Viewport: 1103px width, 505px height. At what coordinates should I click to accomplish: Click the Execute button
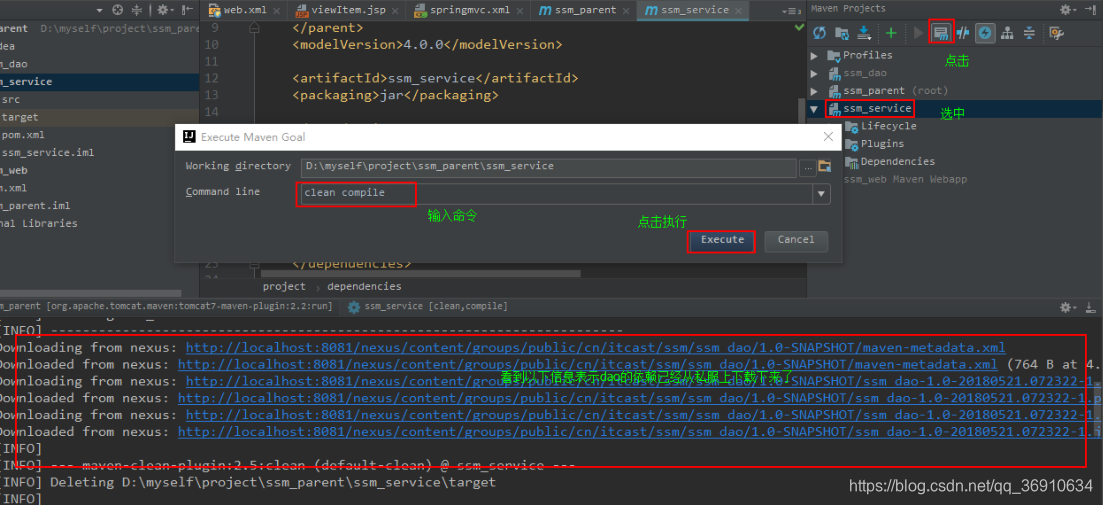(x=722, y=241)
